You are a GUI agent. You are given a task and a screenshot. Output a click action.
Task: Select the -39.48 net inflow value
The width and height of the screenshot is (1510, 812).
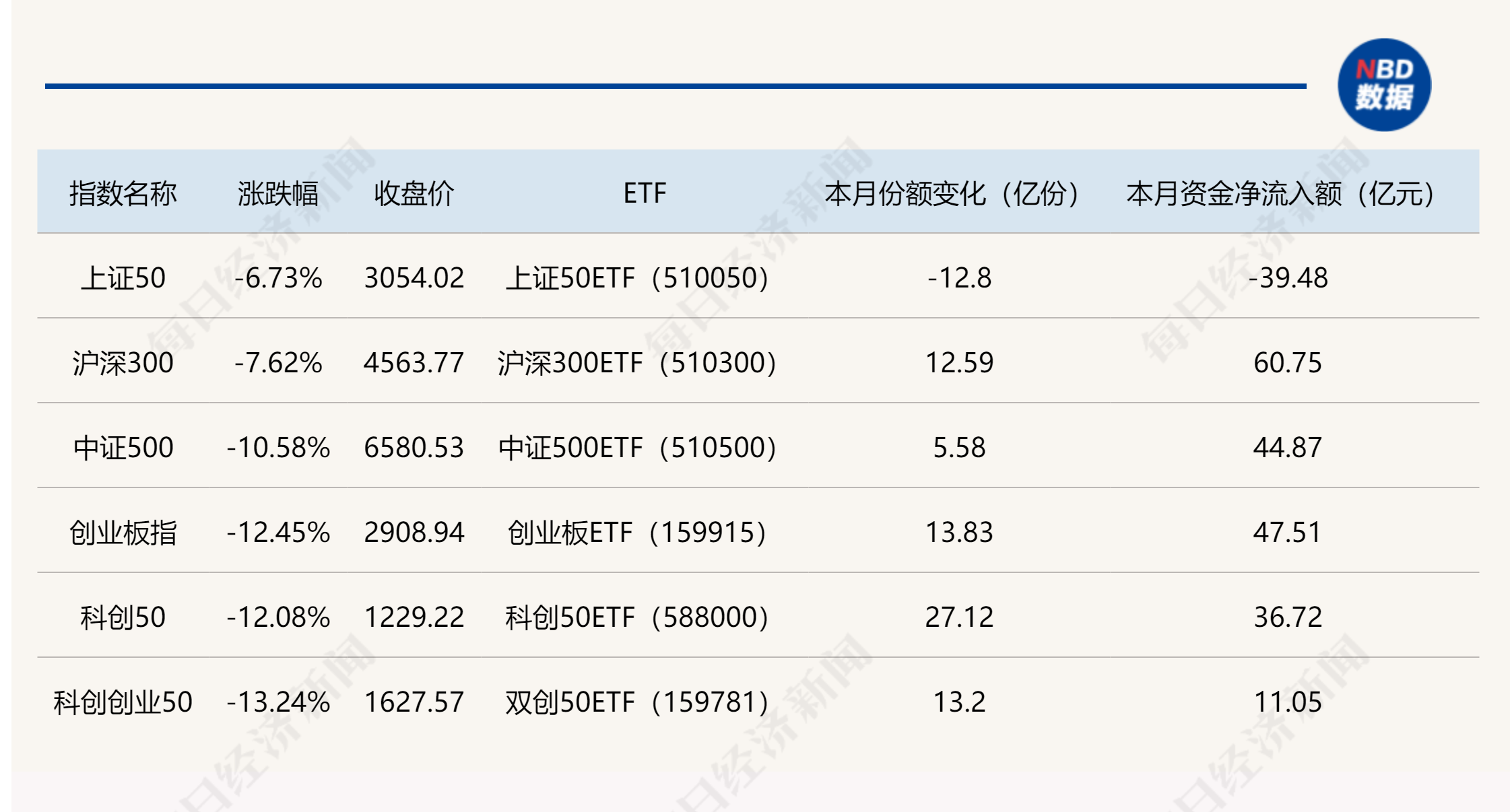[x=1287, y=278]
